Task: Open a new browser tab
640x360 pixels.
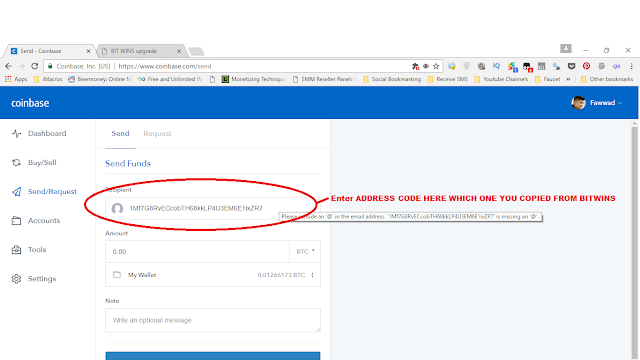Action: (x=196, y=51)
